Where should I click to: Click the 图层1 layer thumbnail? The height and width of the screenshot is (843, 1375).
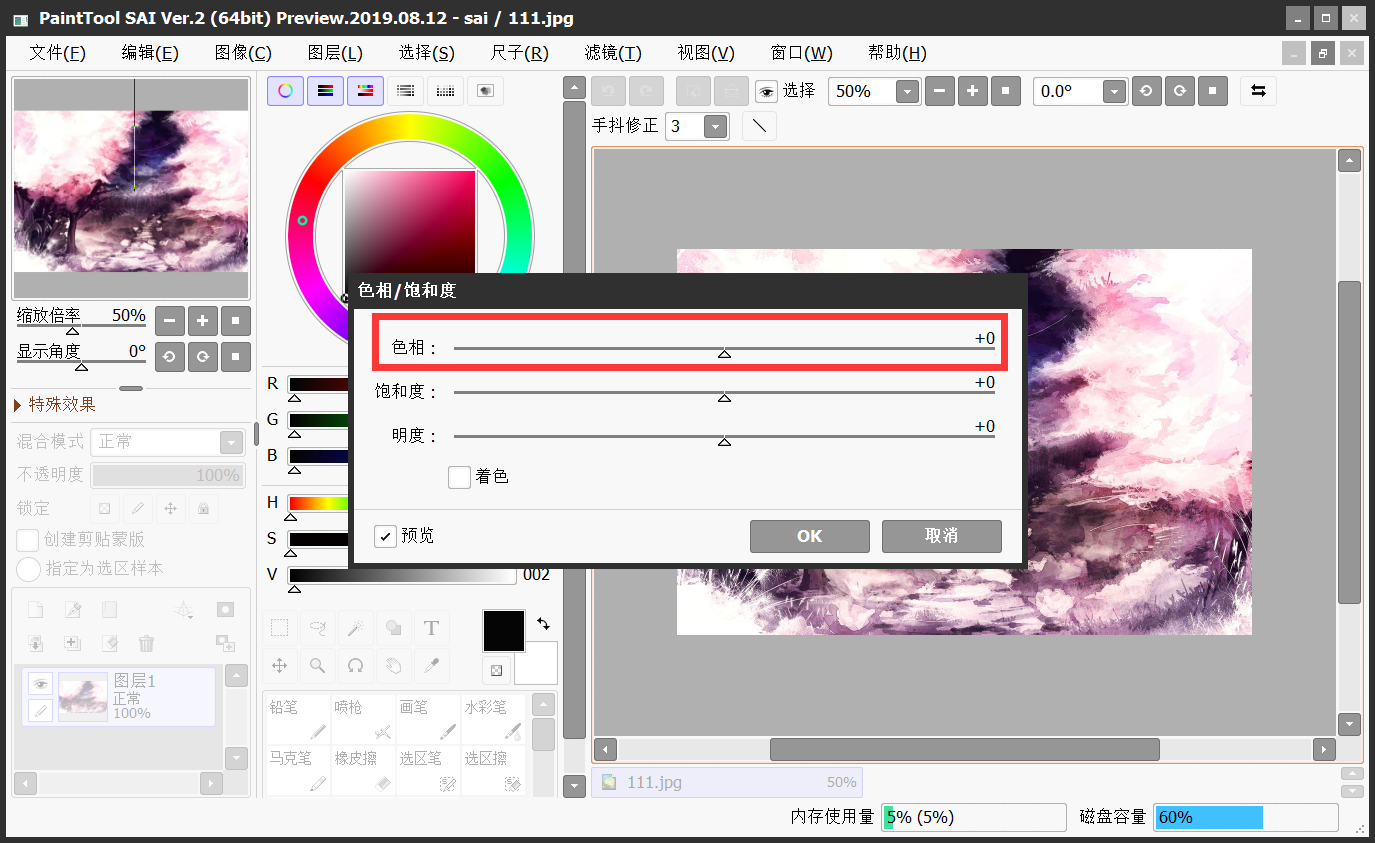[x=83, y=697]
